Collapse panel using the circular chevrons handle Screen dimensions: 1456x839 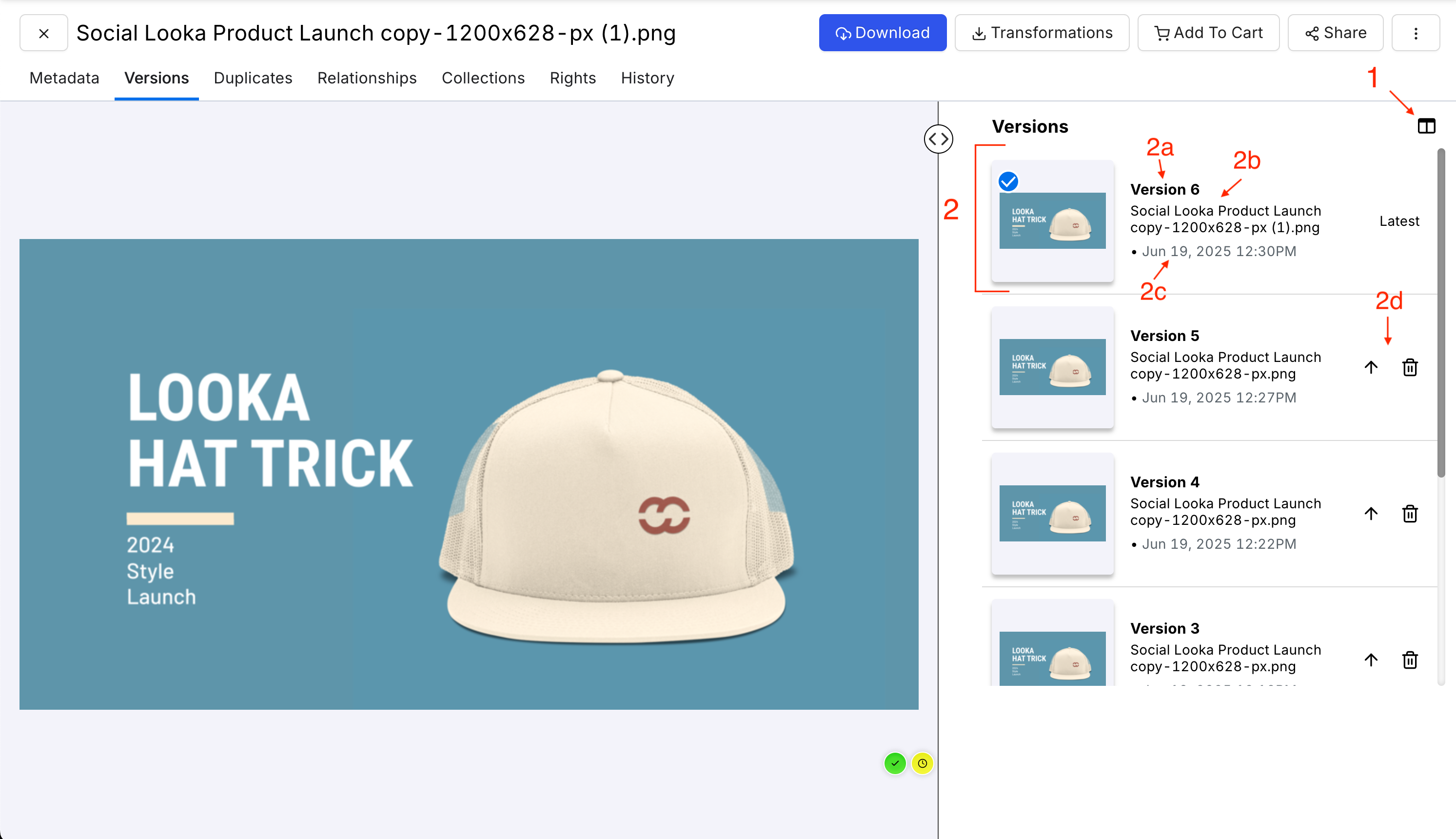938,139
